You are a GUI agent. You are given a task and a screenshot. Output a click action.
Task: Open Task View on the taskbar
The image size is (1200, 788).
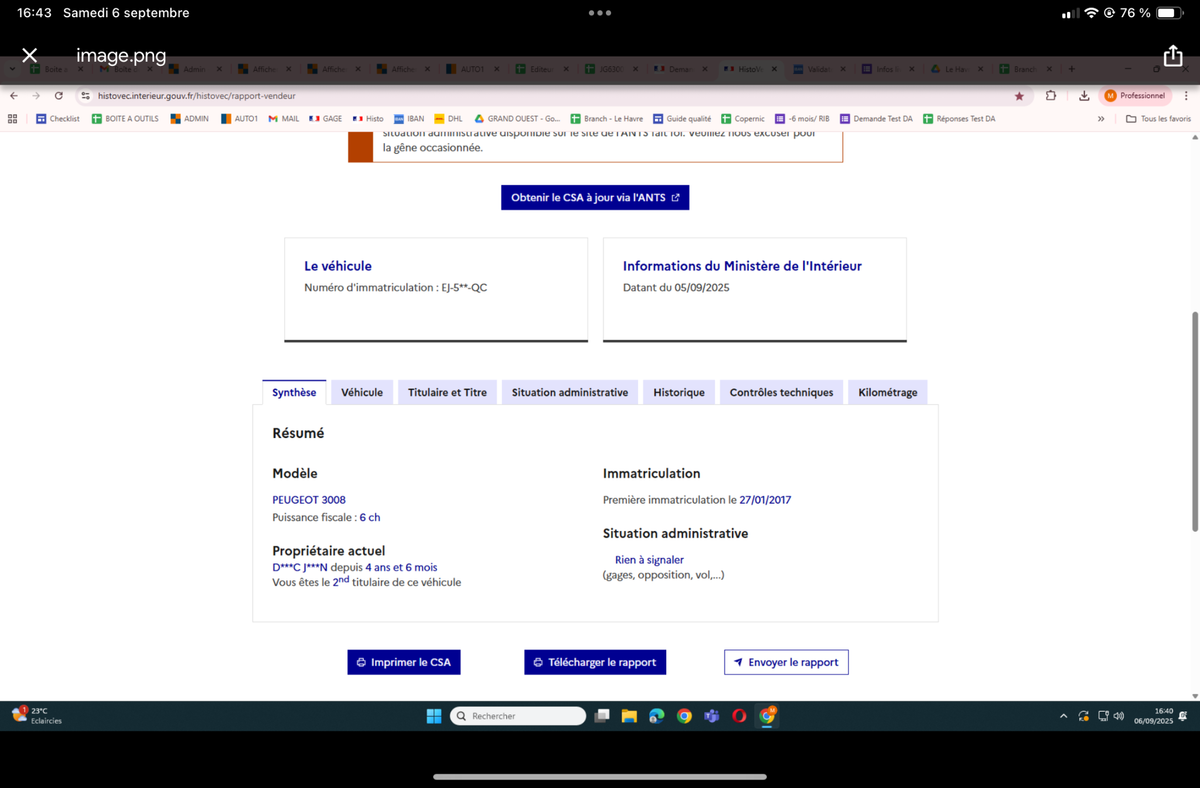[x=602, y=716]
